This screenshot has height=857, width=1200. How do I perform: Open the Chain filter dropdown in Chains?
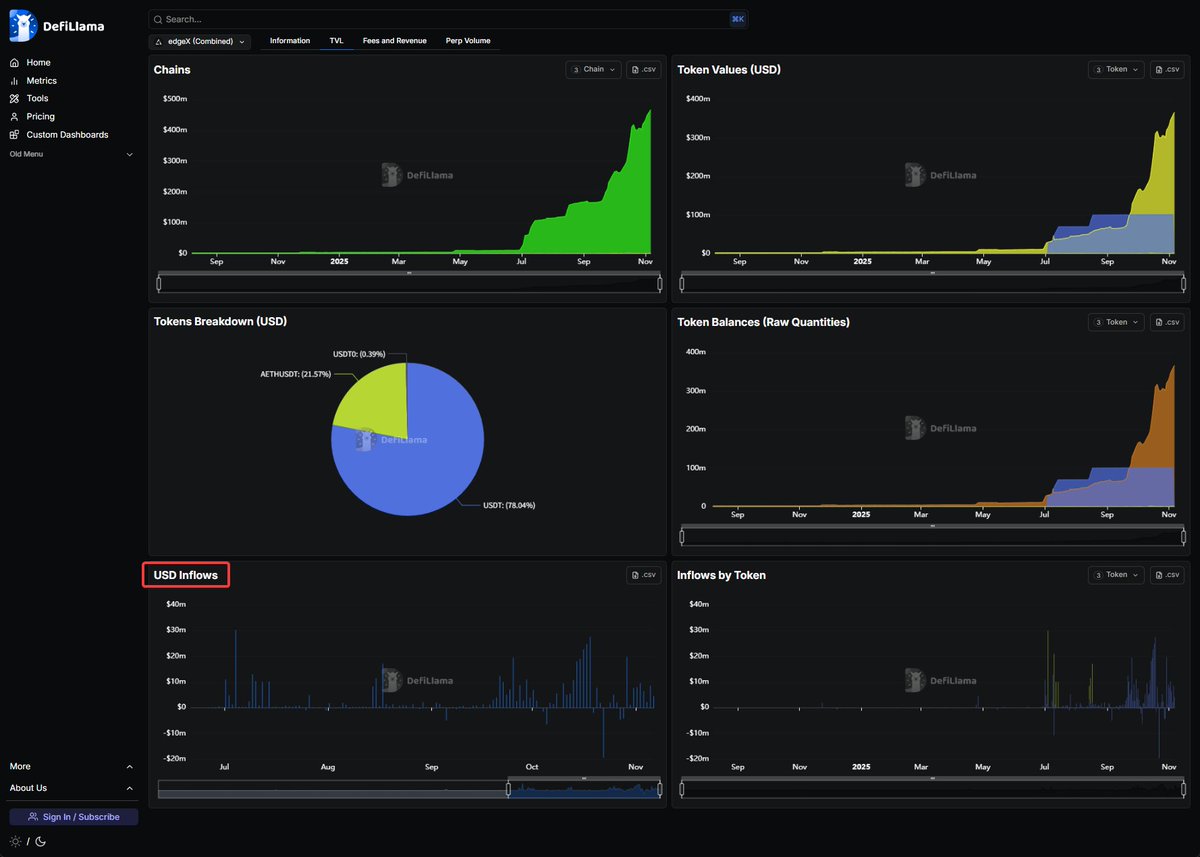pos(594,69)
